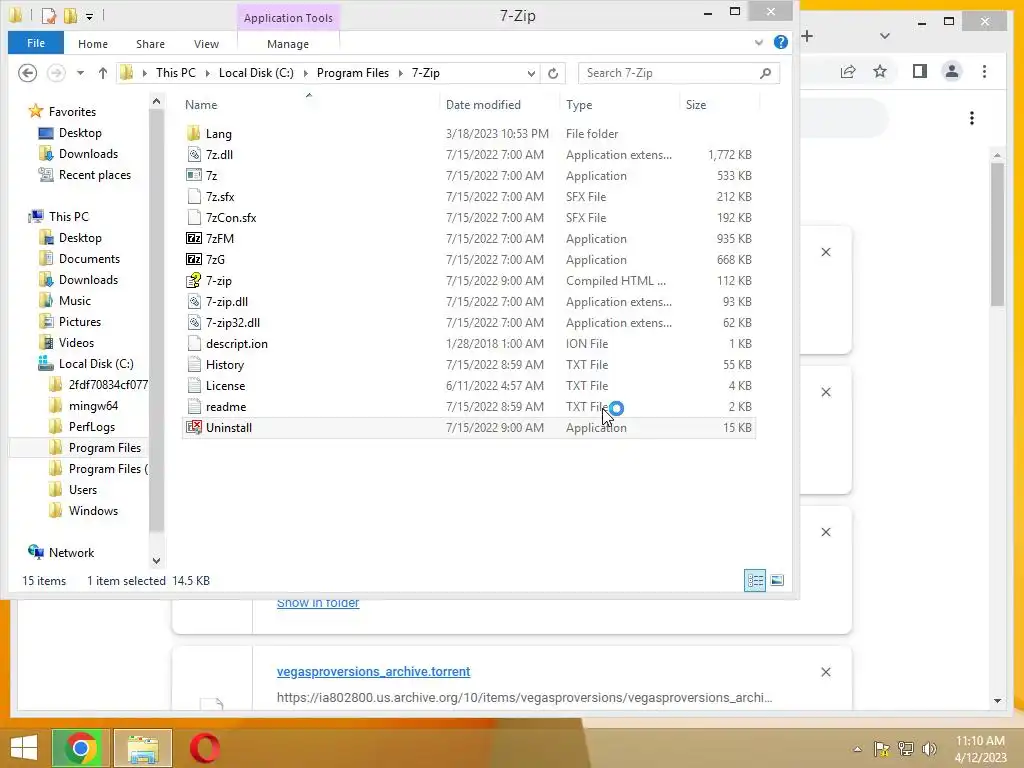Click taskbar clock showing 11:10 AM
1024x768 pixels.
[x=980, y=749]
